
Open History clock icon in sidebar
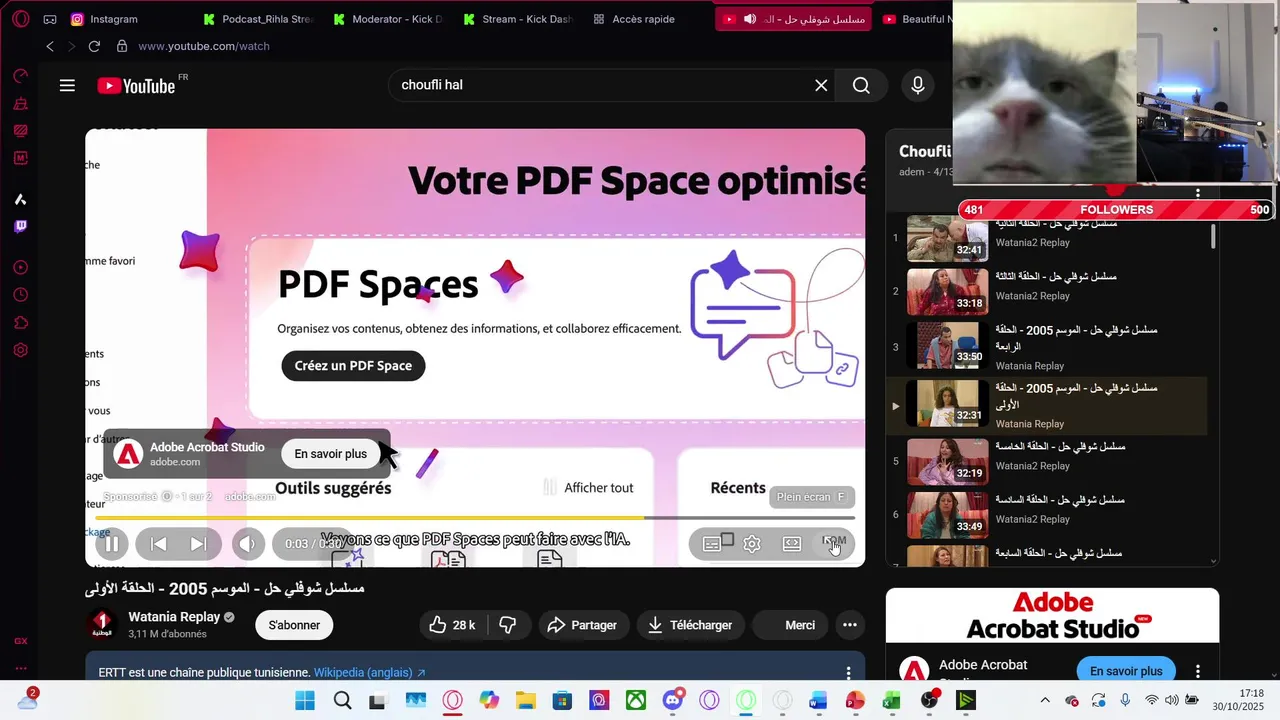pyautogui.click(x=21, y=295)
